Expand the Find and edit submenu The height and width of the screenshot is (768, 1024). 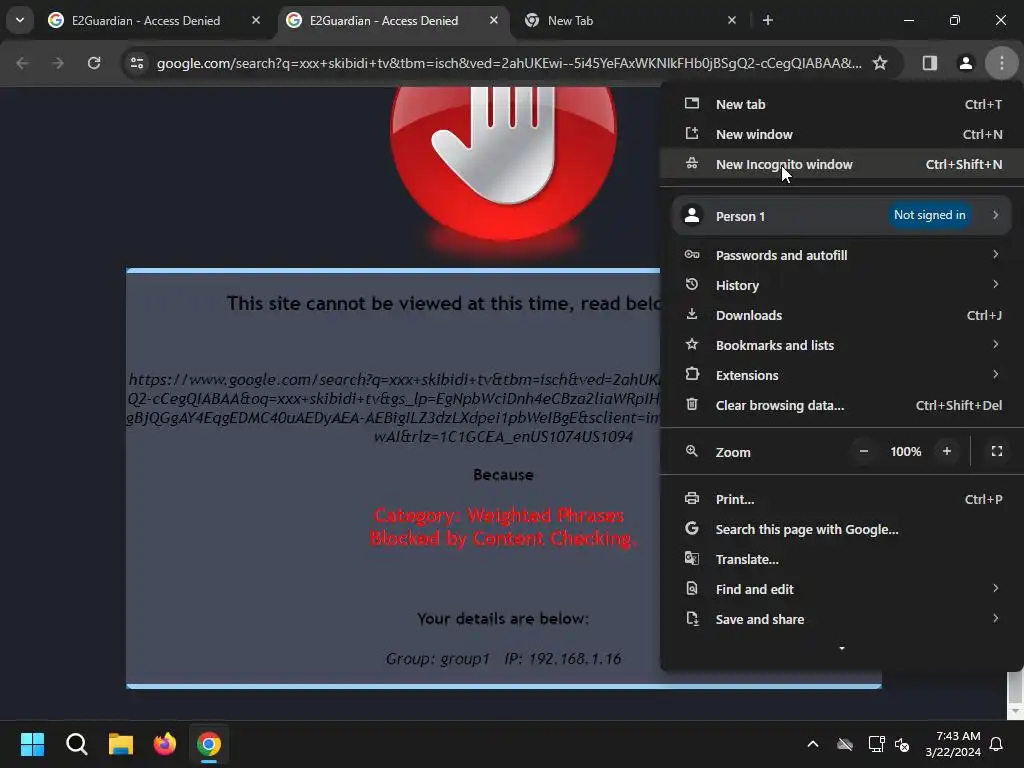click(842, 589)
